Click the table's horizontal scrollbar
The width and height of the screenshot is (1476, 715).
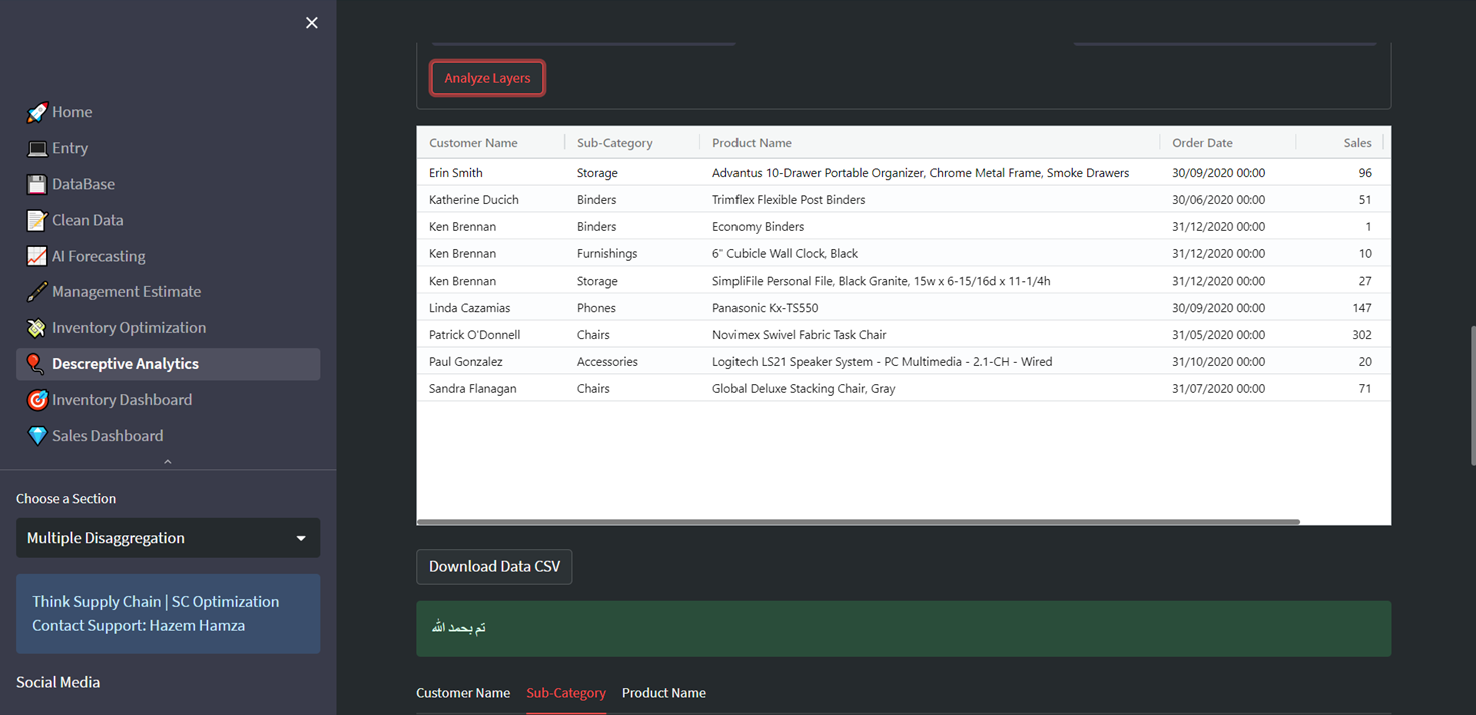[x=858, y=522]
